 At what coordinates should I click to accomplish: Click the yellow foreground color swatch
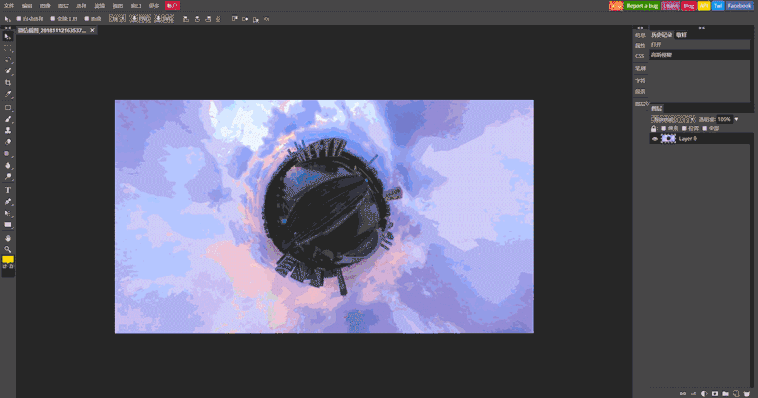[x=7, y=259]
